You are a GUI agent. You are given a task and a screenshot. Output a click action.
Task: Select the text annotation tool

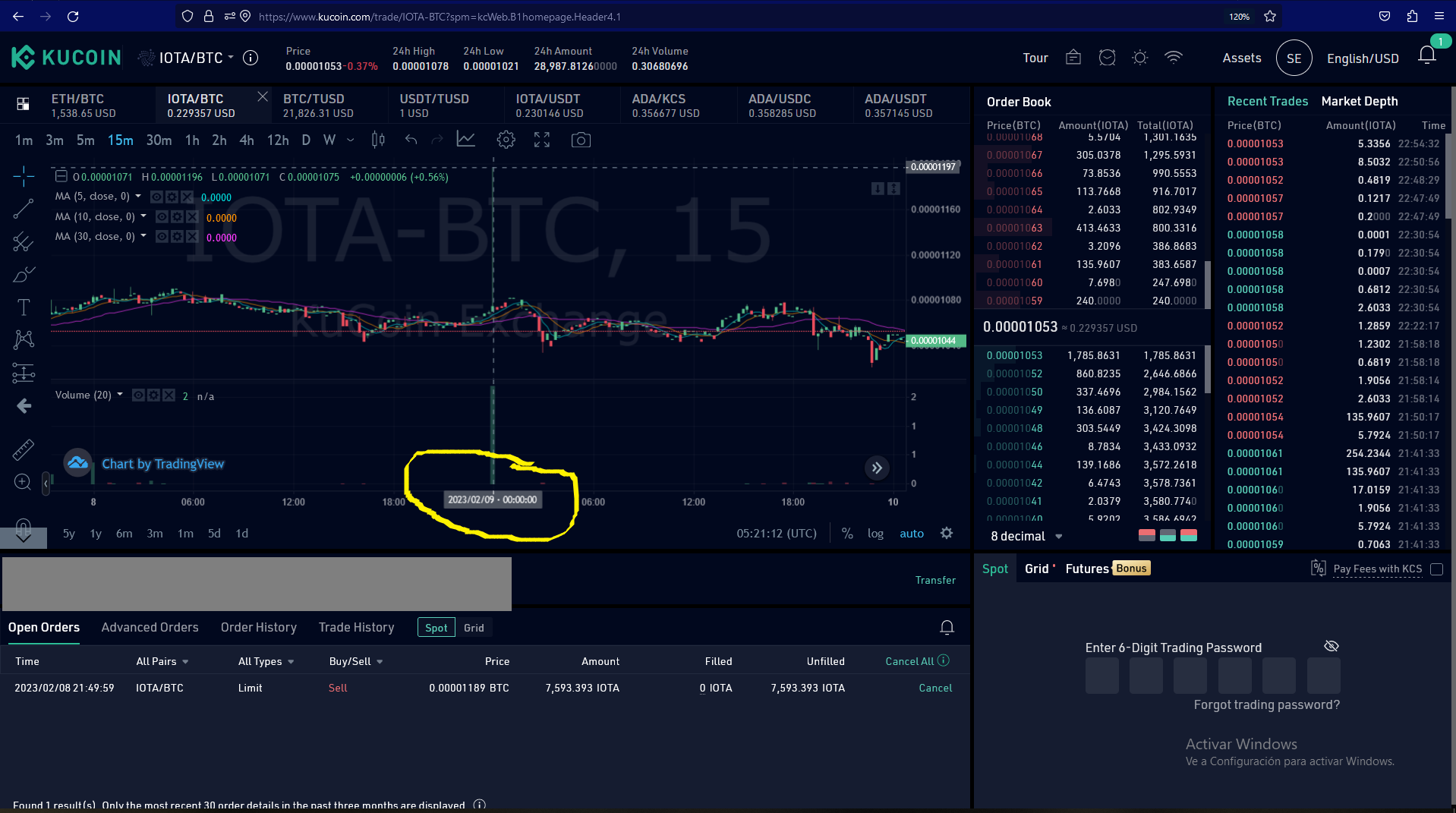point(24,307)
